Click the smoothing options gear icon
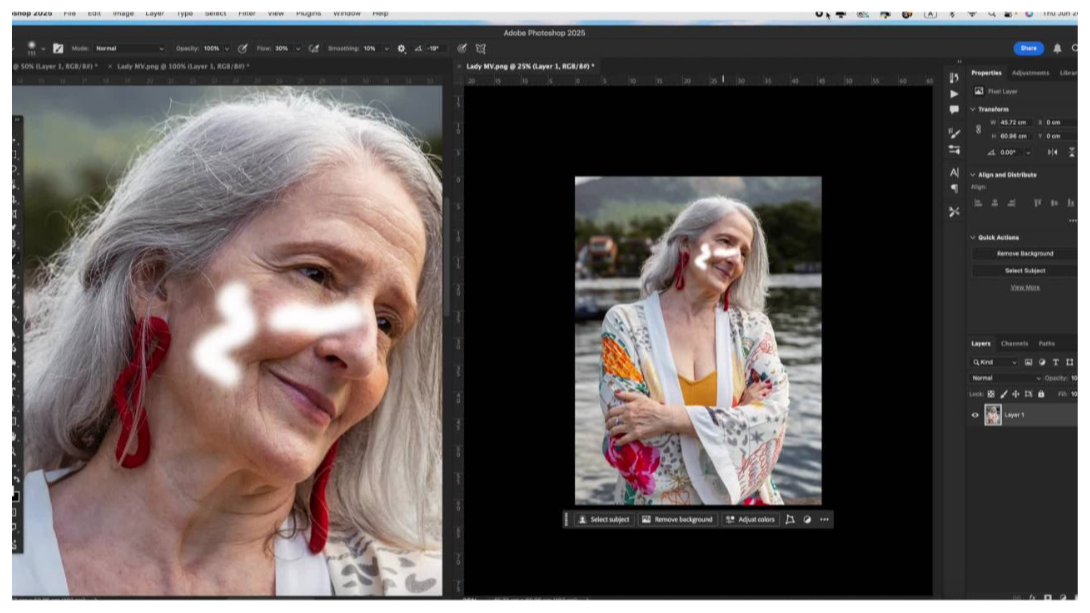 click(x=401, y=48)
